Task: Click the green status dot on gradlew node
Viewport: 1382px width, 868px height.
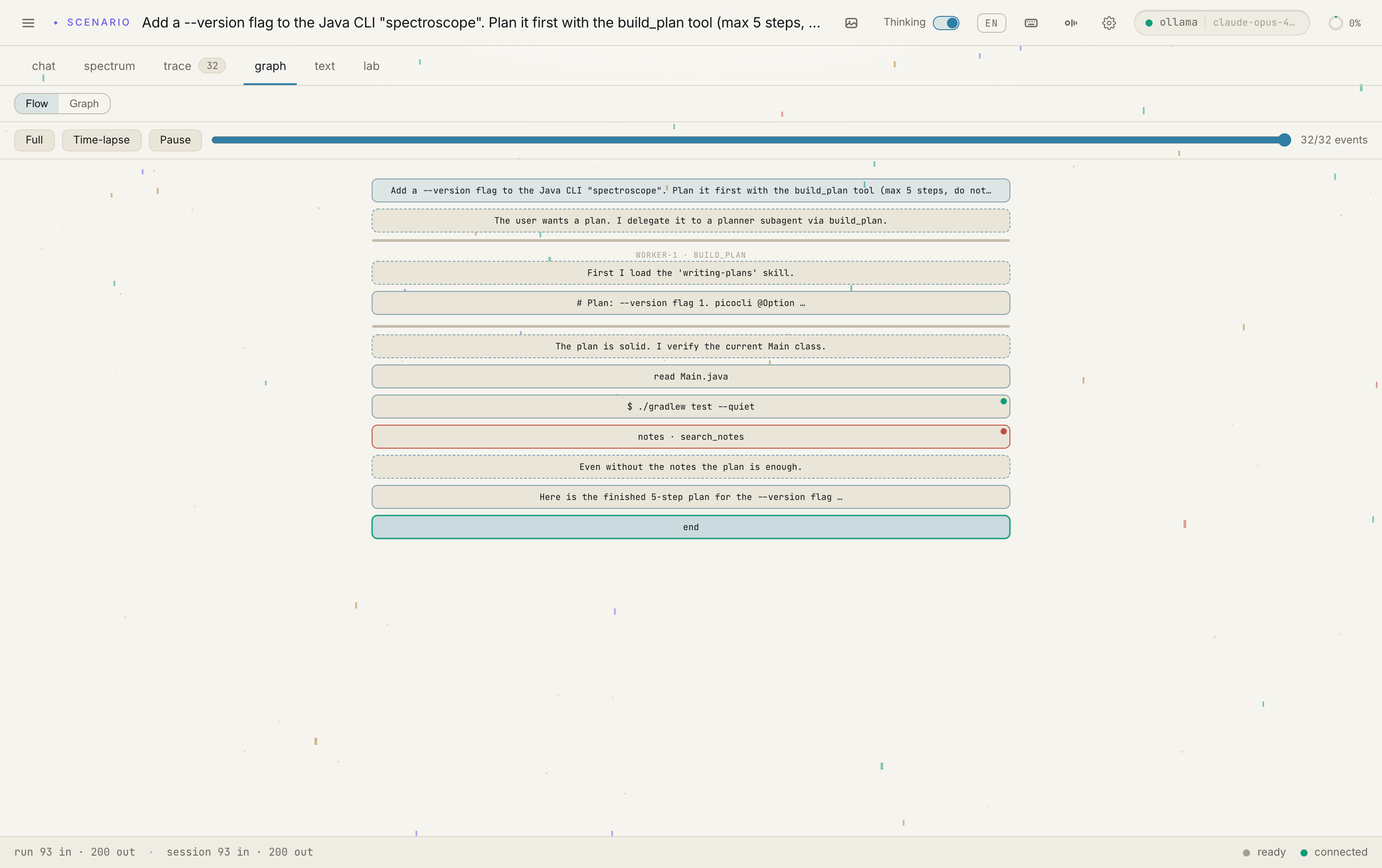Action: pos(1003,401)
